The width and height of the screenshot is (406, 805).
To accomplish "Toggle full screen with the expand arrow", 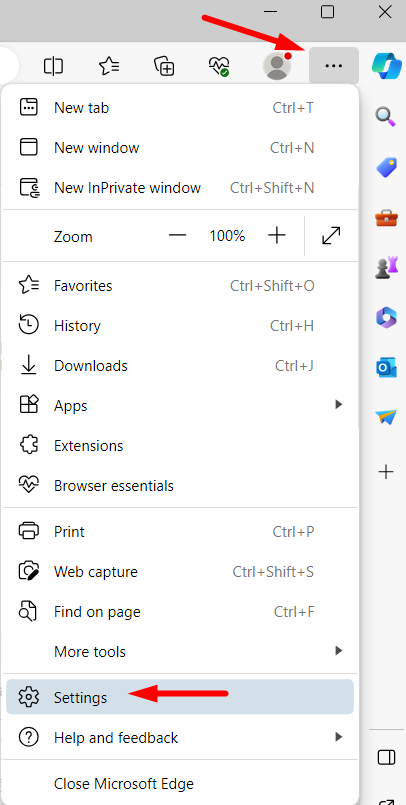I will click(331, 236).
